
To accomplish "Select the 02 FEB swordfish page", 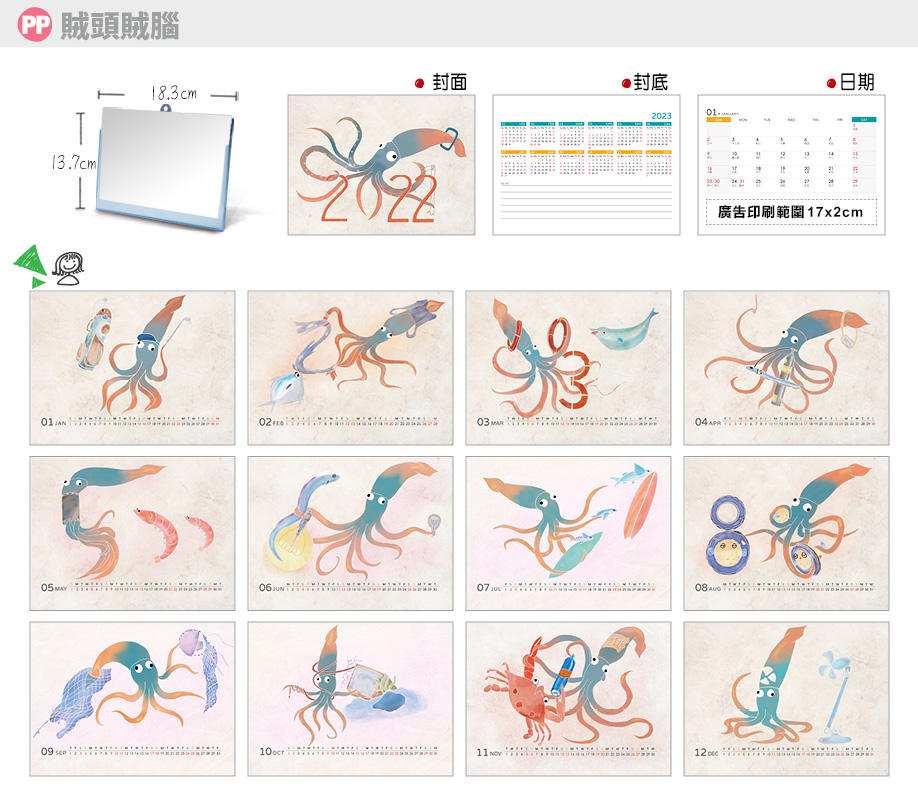I will tap(350, 367).
